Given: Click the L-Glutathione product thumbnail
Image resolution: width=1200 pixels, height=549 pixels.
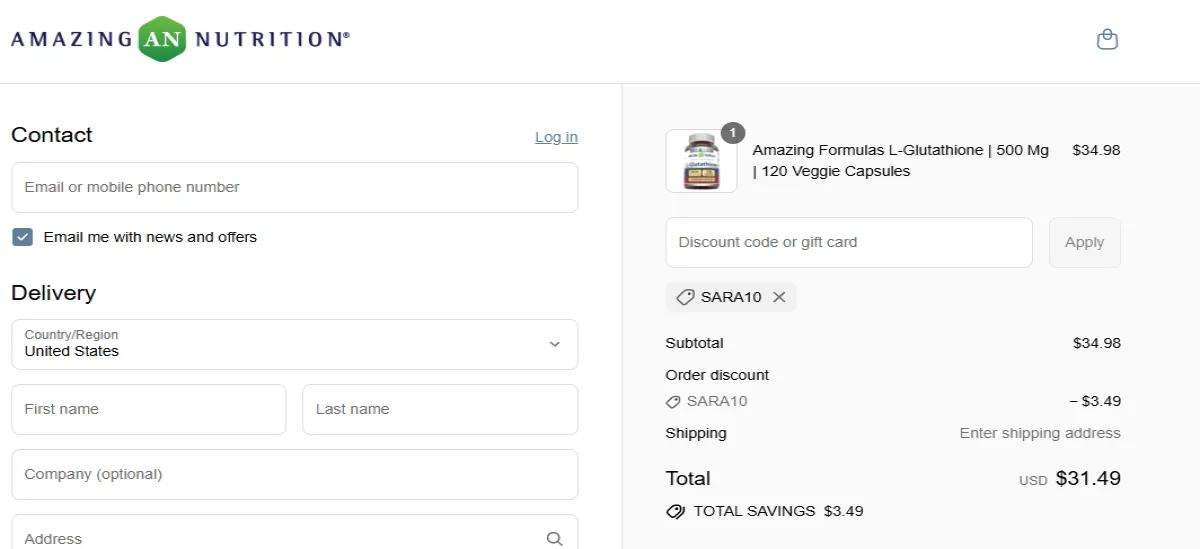Looking at the screenshot, I should [x=701, y=161].
